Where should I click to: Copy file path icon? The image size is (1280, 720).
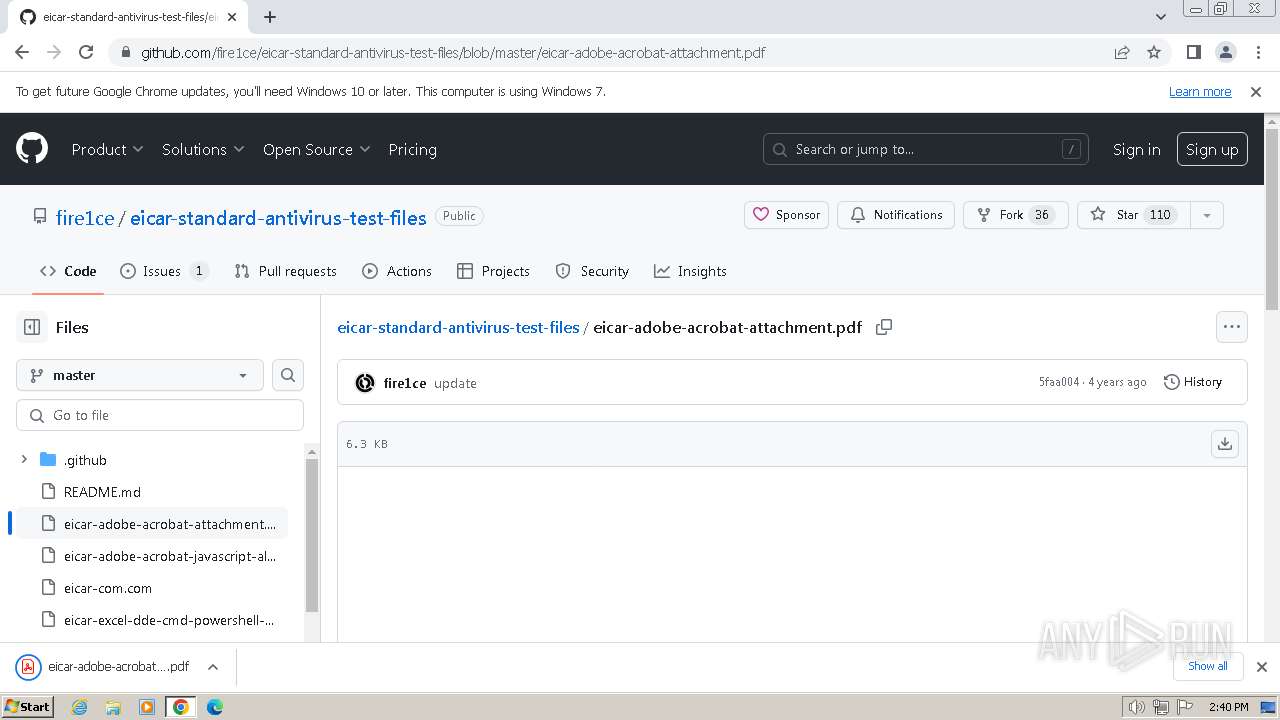pyautogui.click(x=884, y=327)
